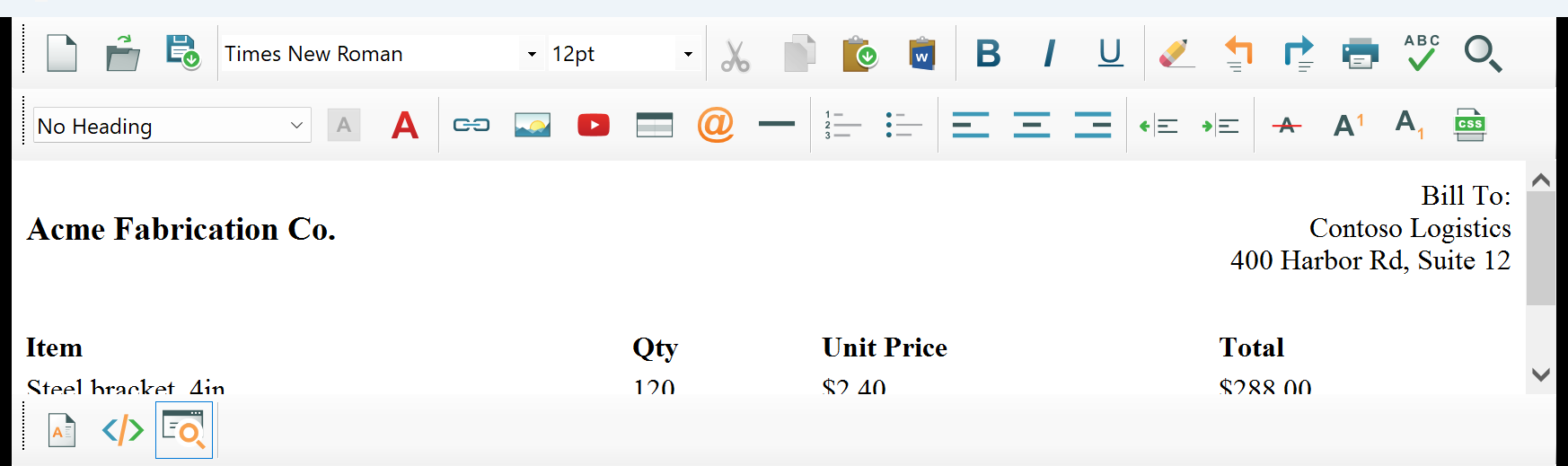The image size is (1568, 466).
Task: Align text right
Action: (1093, 125)
